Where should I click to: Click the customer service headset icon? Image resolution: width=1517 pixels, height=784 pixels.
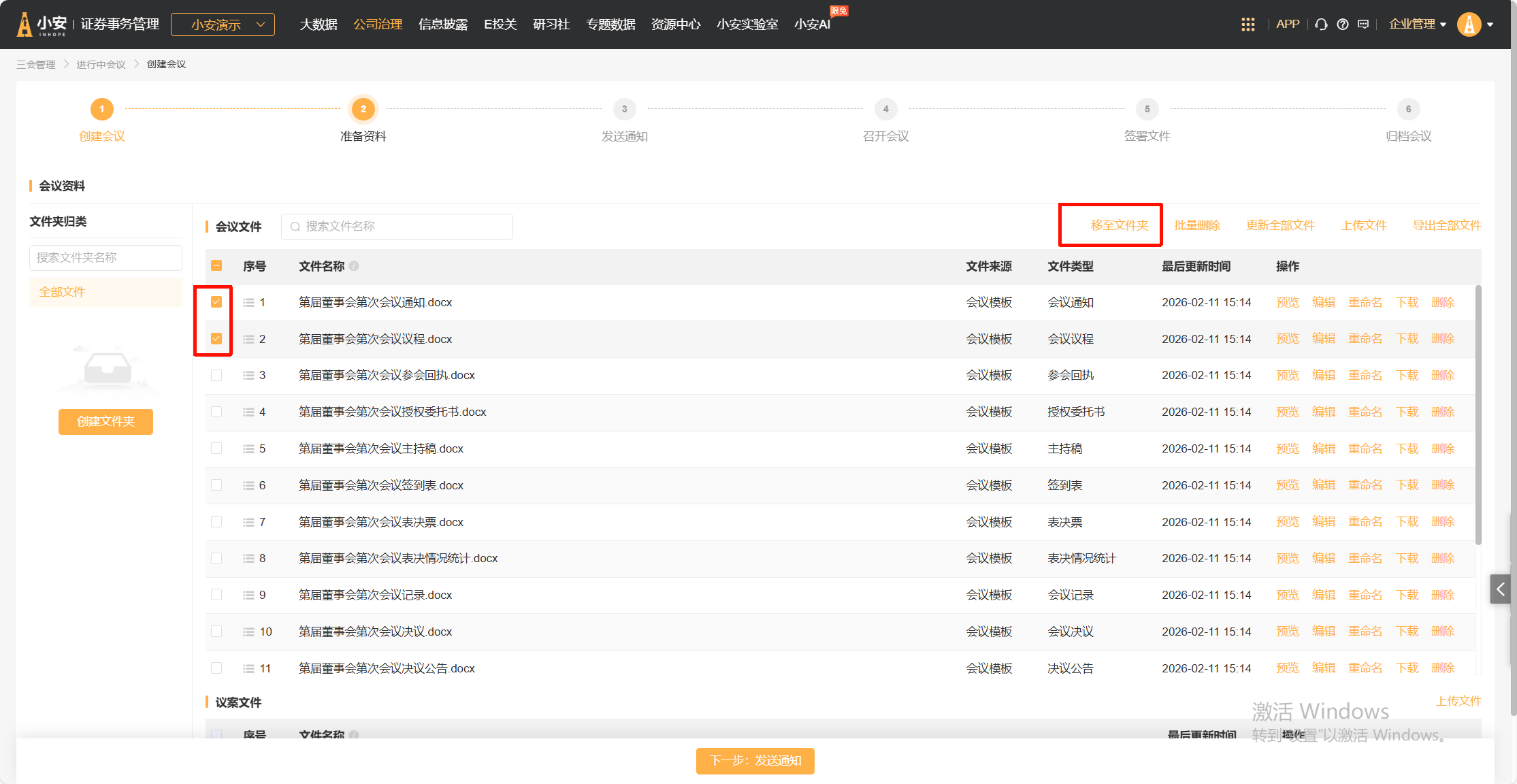1321,24
